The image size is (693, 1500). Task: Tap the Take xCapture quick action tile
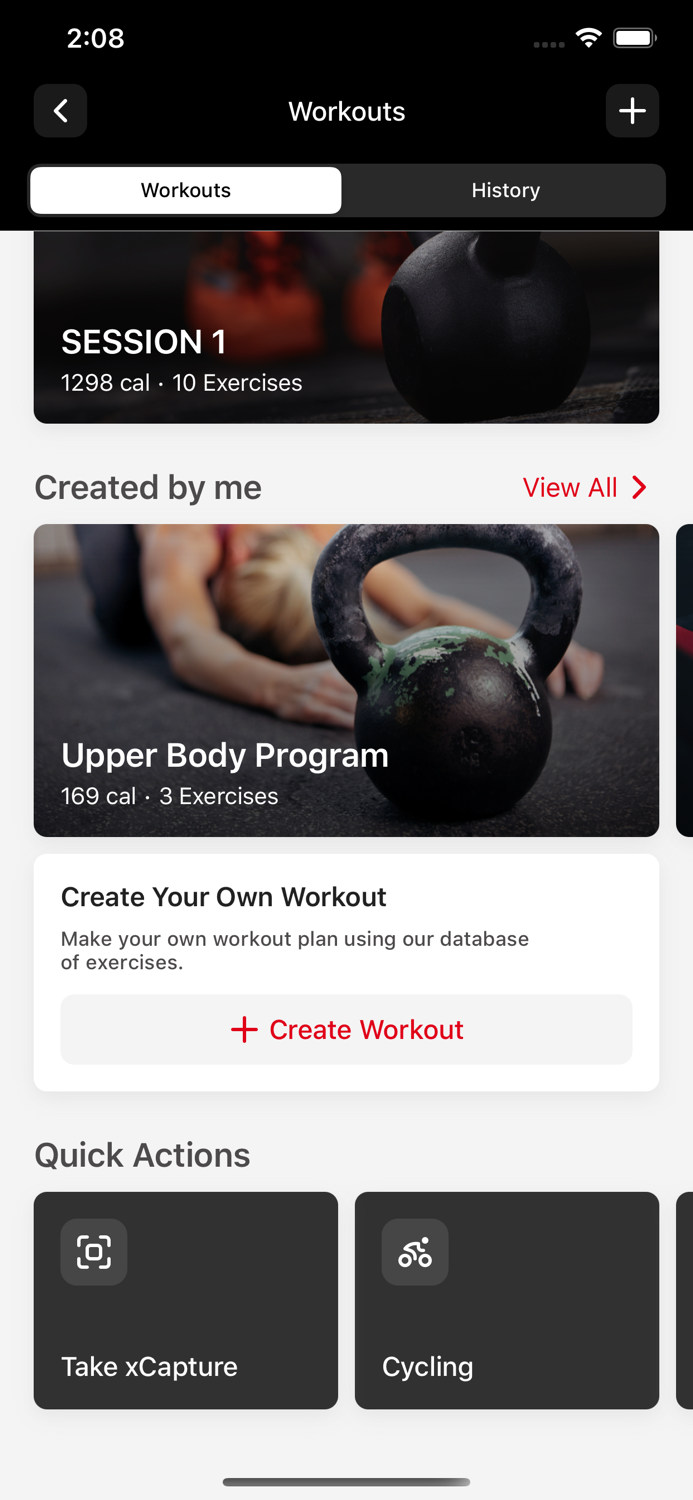tap(186, 1300)
